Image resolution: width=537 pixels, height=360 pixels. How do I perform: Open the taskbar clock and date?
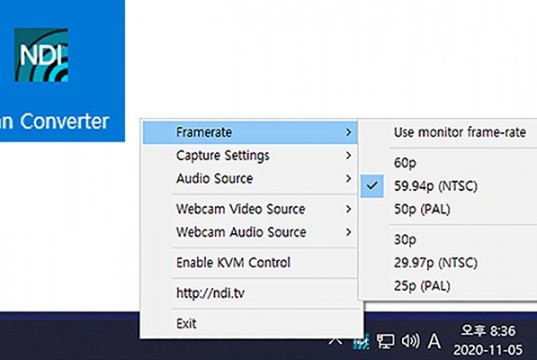[x=488, y=340]
